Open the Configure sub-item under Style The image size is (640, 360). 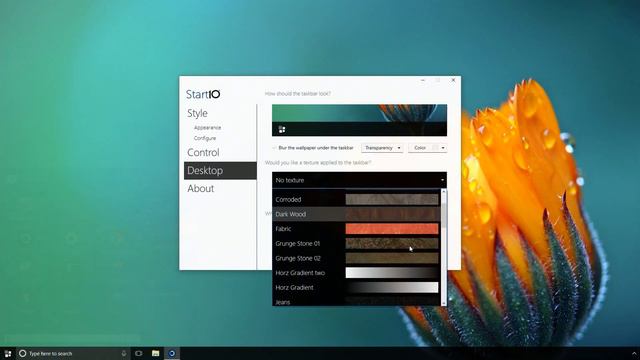point(205,138)
